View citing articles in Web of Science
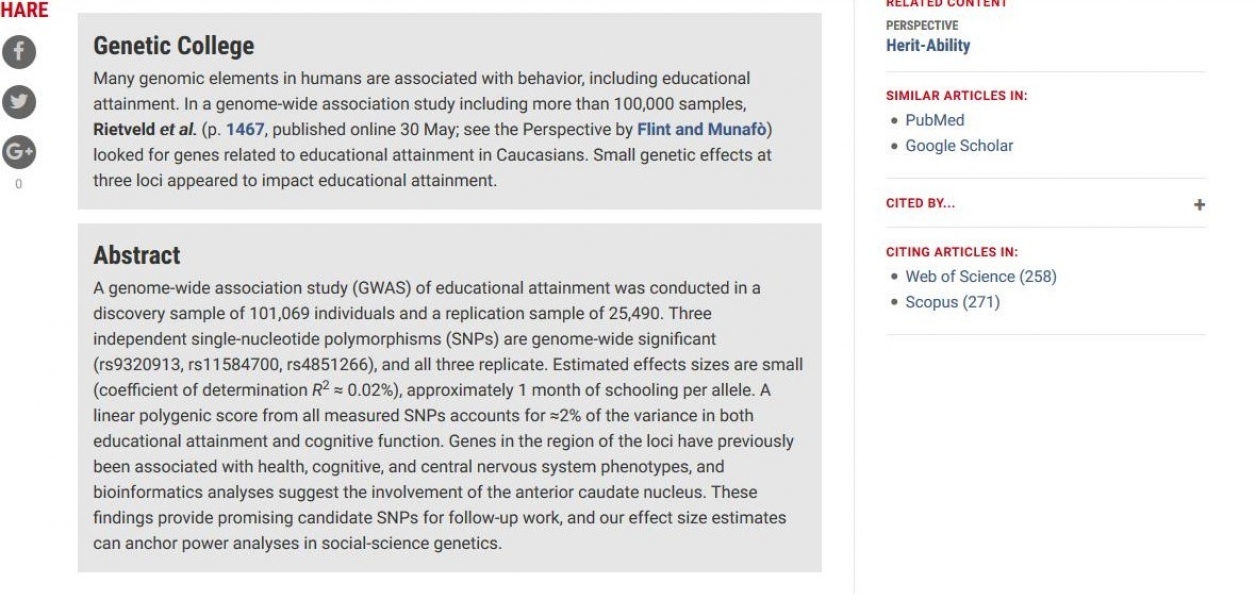This screenshot has width=1256, height=600. pos(980,277)
